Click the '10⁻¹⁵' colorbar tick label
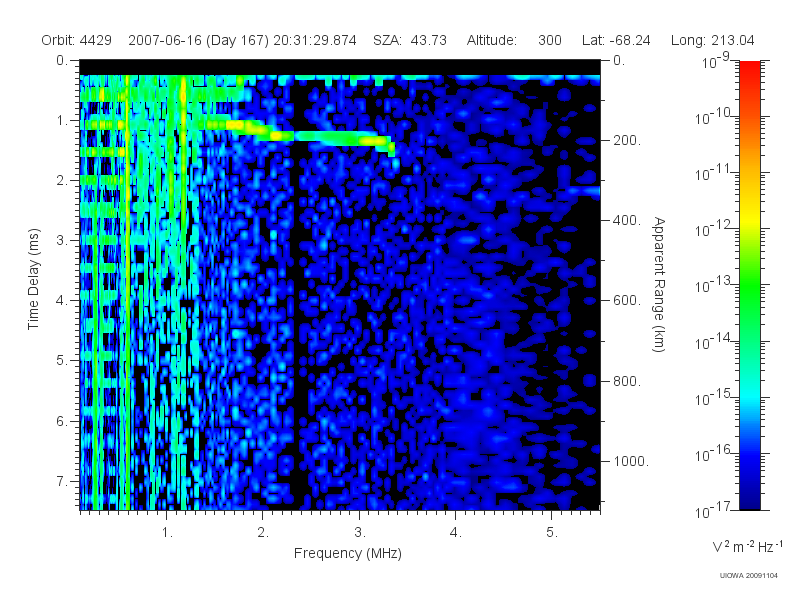 coord(715,397)
